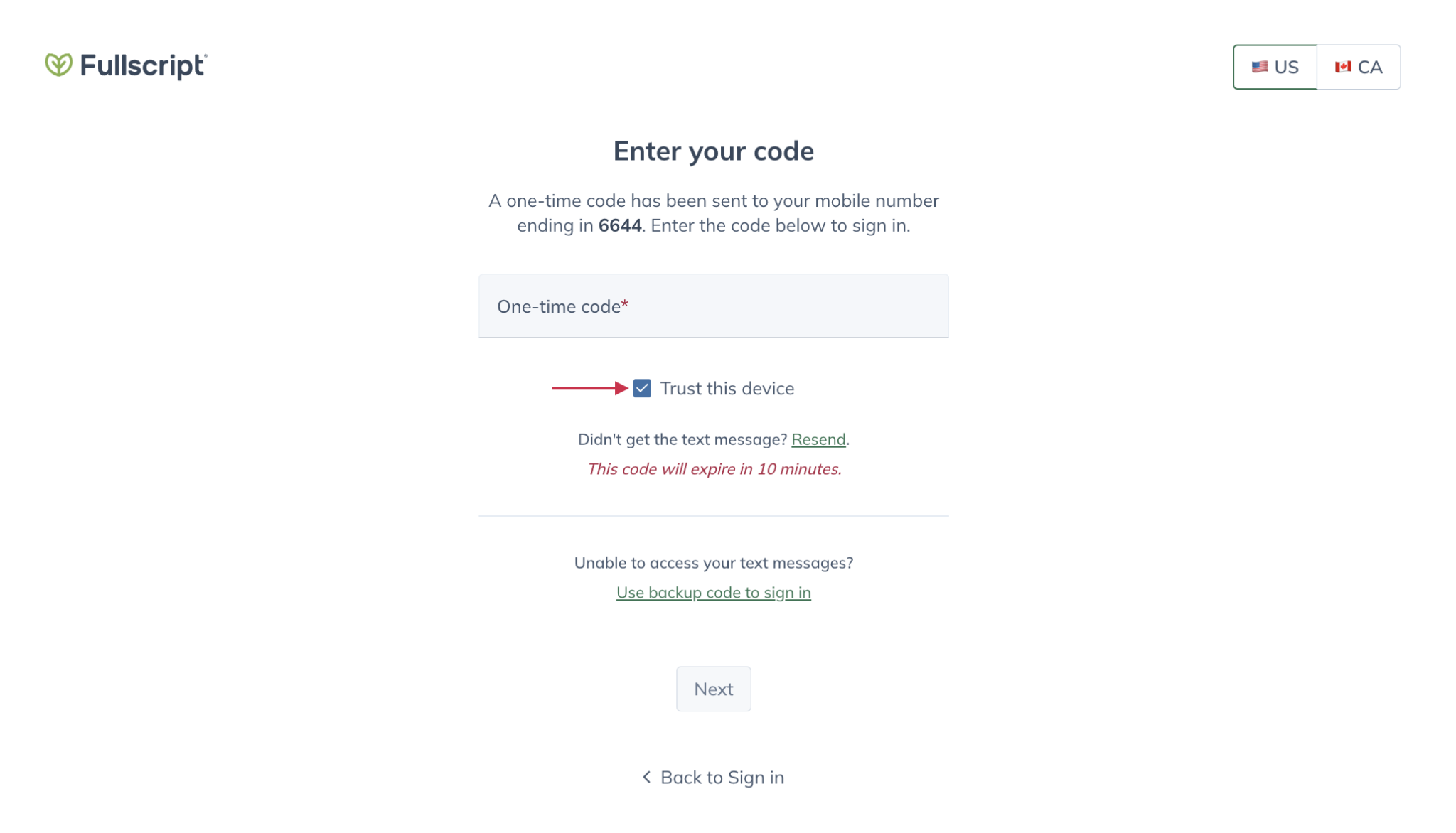This screenshot has height=833, width=1456.
Task: Select the US tab in the region switcher
Action: coord(1275,66)
